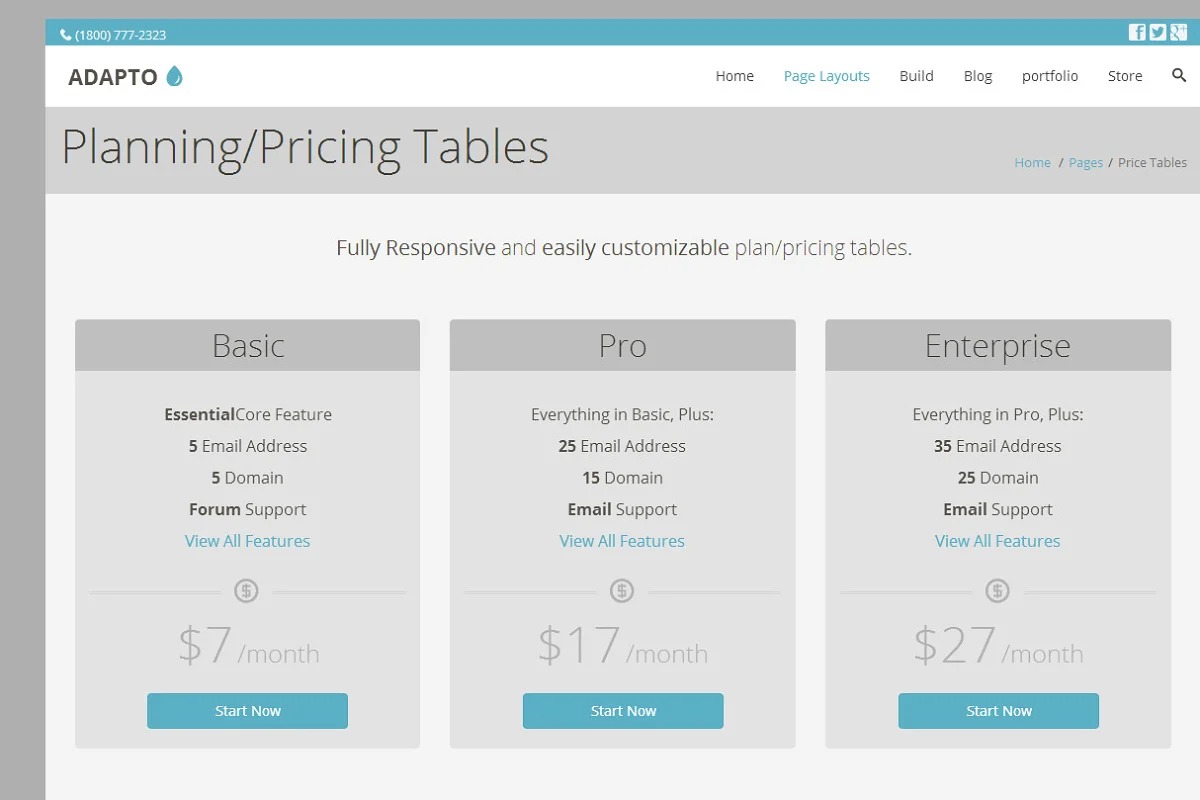This screenshot has height=800, width=1200.
Task: Open the portfolio menu item
Action: coord(1049,76)
